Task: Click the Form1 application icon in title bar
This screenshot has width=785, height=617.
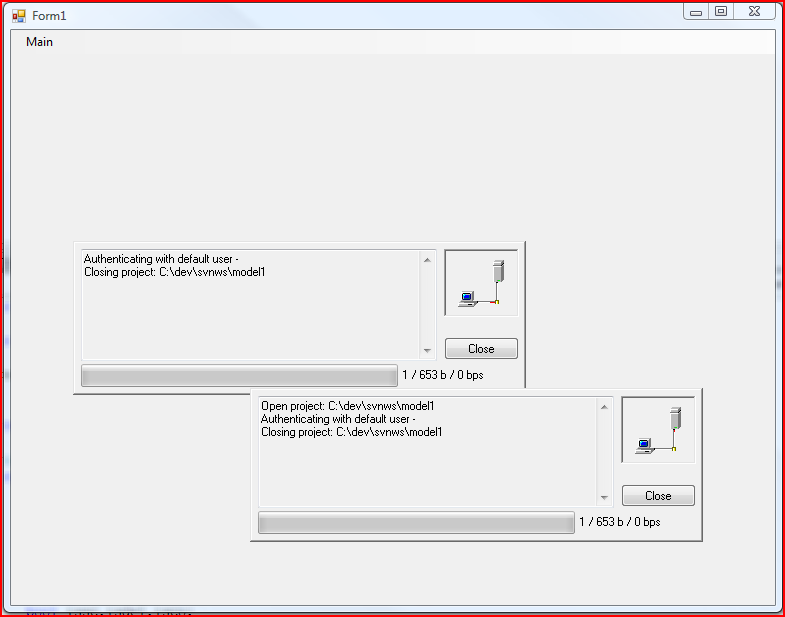Action: (18, 16)
